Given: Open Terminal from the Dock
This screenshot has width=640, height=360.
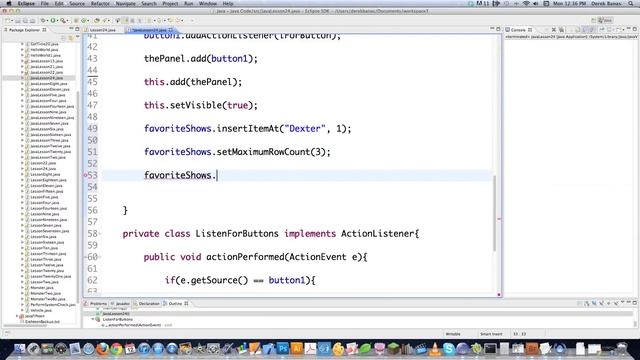Looking at the screenshot, I should [x=490, y=349].
